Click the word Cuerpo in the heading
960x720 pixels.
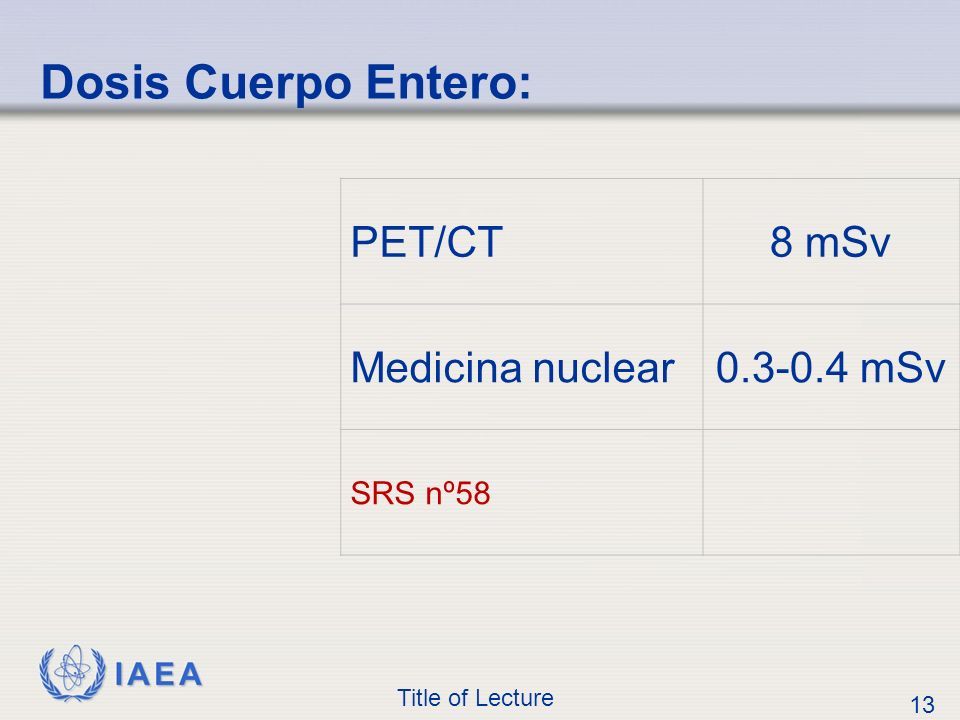tap(268, 84)
